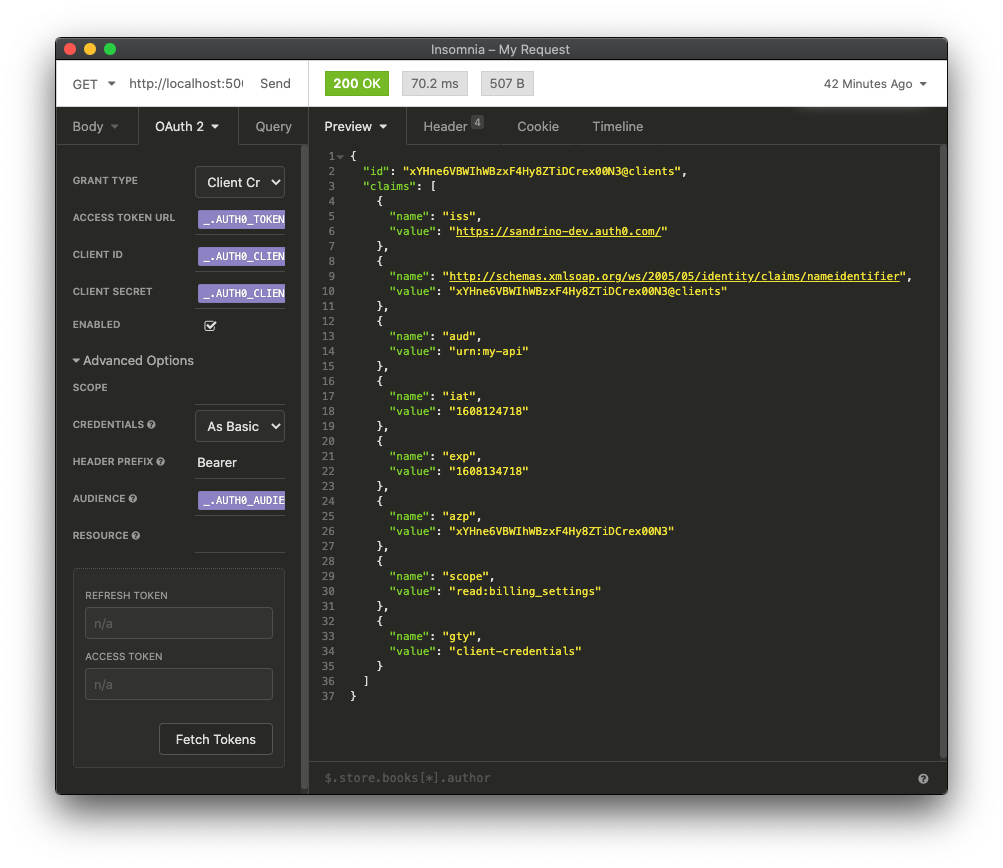Click the 507 B response size tag

[x=507, y=84]
